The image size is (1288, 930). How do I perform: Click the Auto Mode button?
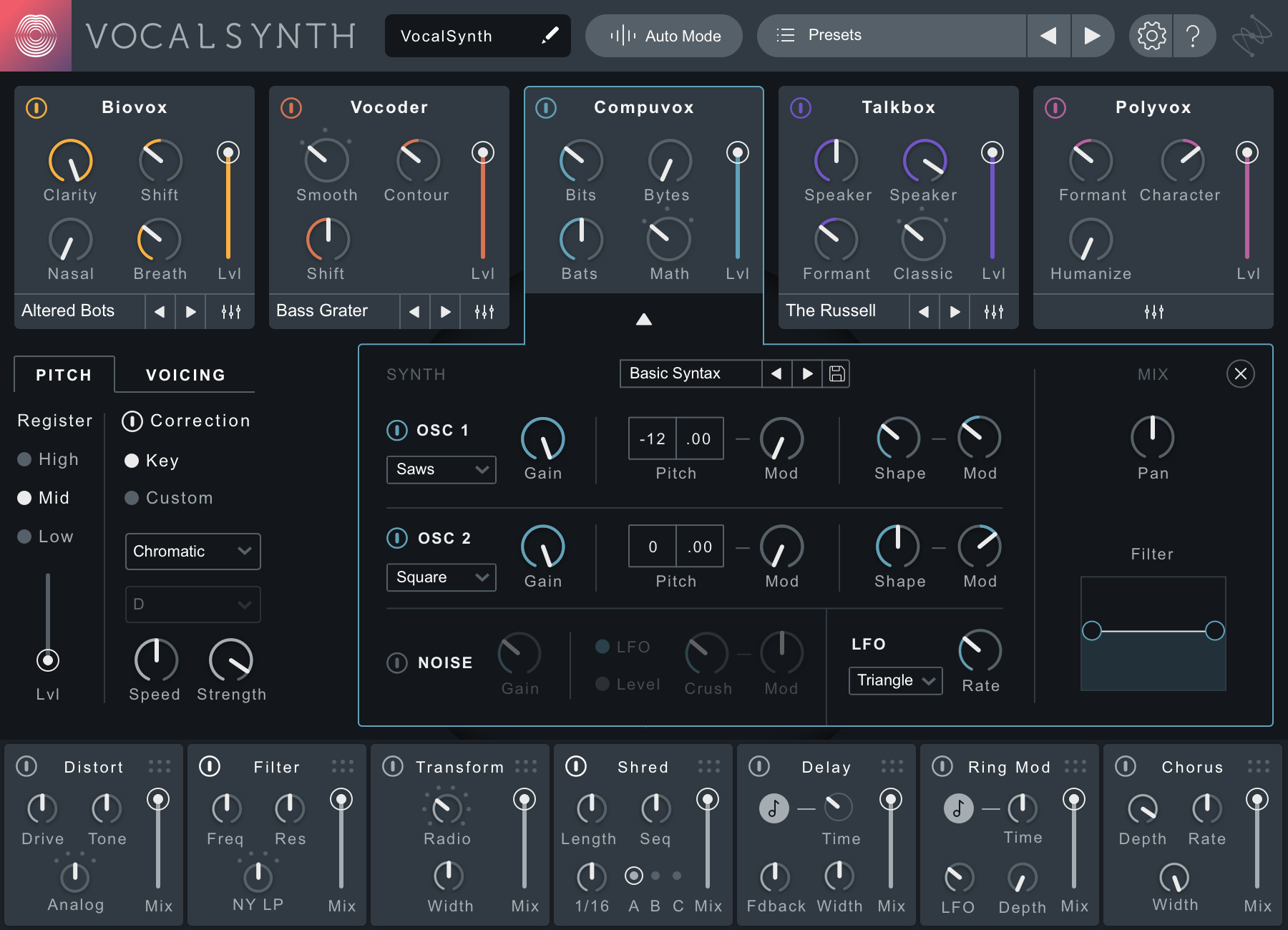[x=663, y=35]
